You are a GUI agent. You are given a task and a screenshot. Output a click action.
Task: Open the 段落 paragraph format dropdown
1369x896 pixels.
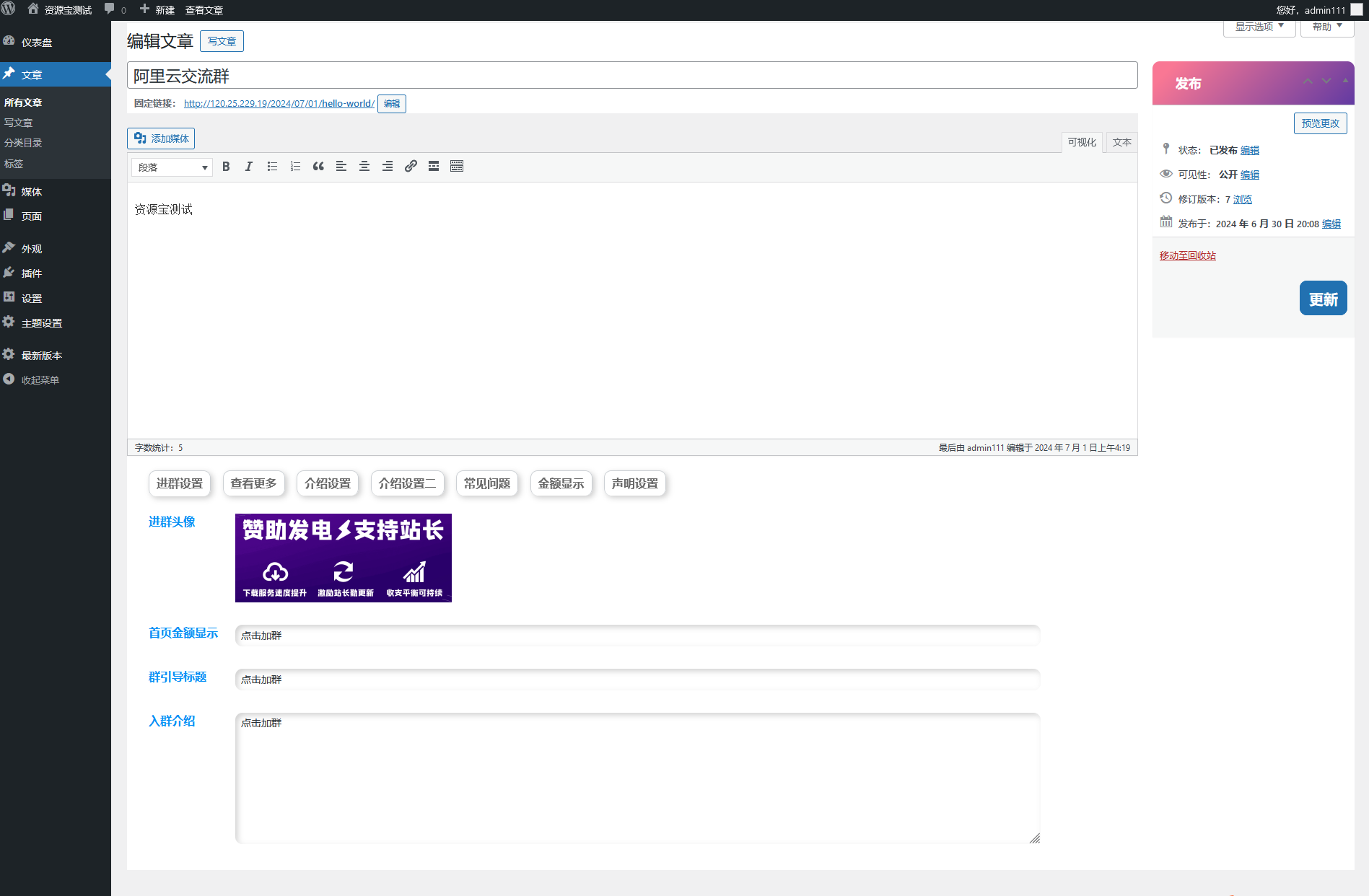coord(172,167)
